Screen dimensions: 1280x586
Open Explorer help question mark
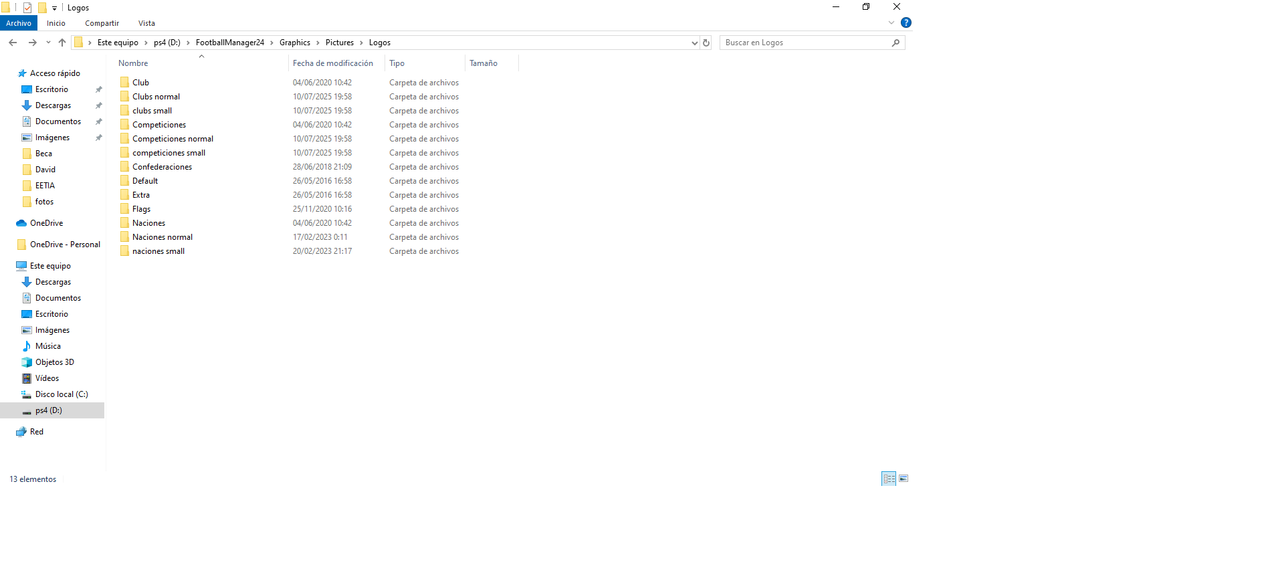(x=906, y=23)
